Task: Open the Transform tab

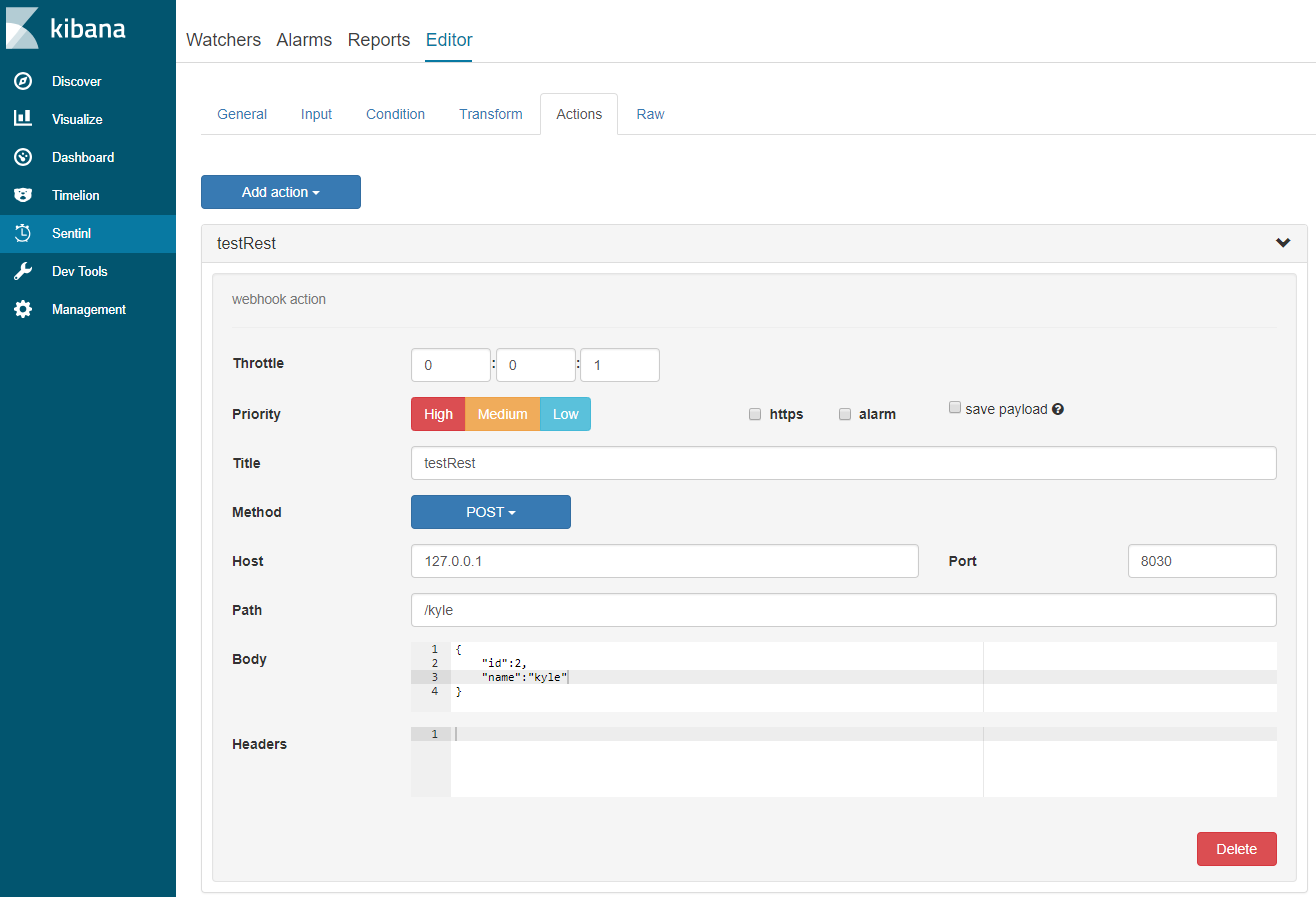Action: tap(491, 114)
